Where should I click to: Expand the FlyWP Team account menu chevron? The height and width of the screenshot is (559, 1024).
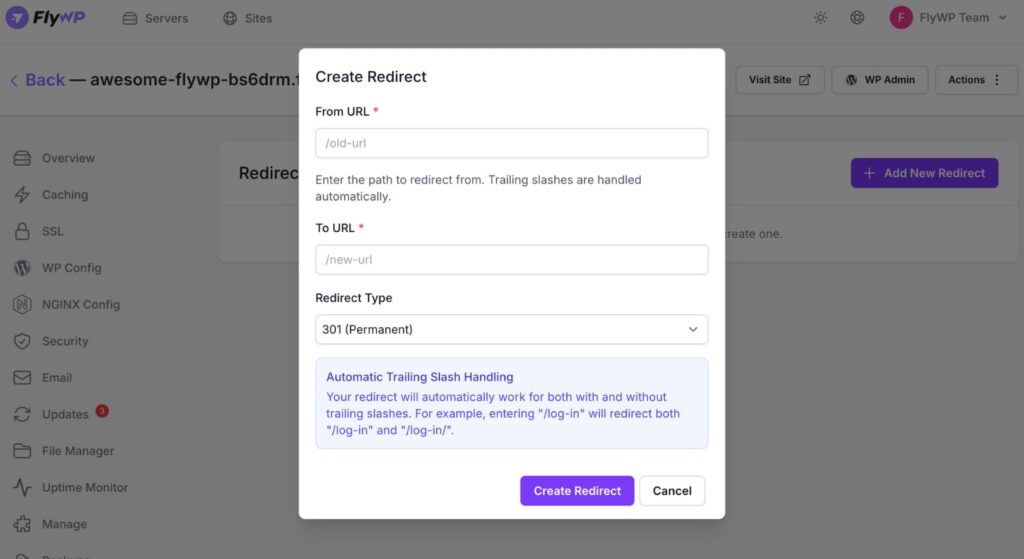point(1002,18)
